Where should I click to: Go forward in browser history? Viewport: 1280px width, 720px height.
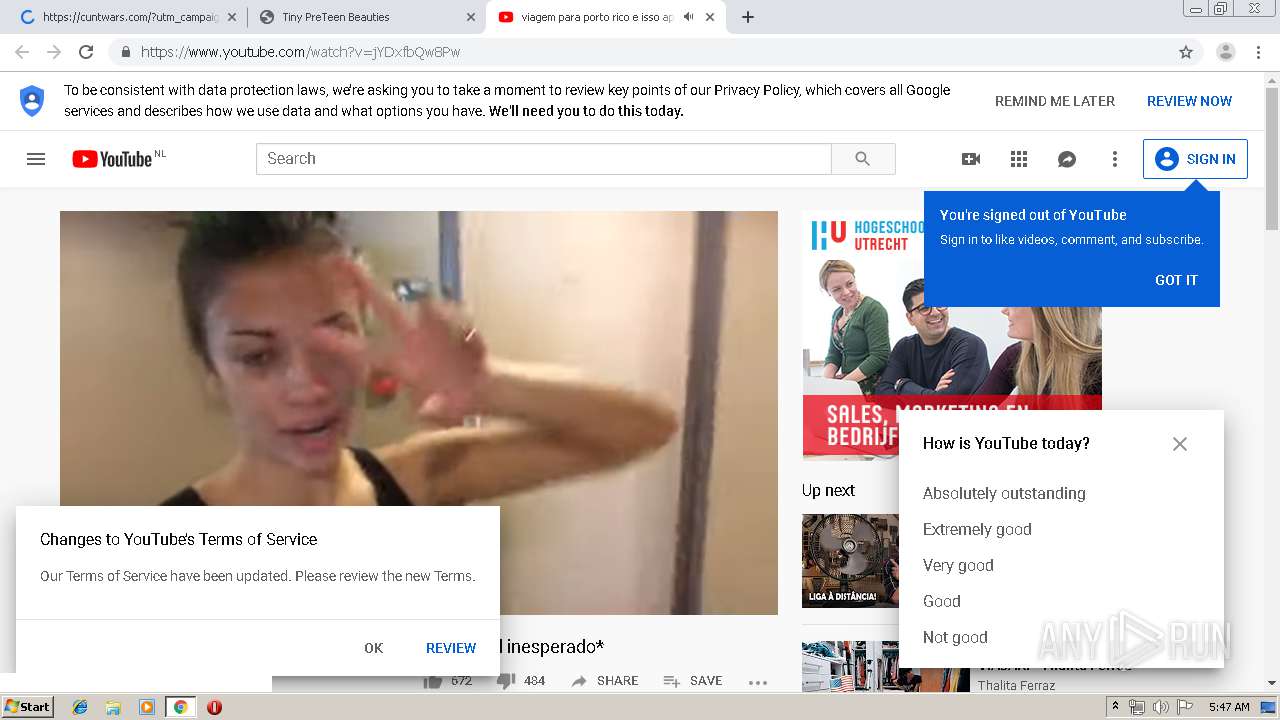(x=54, y=52)
